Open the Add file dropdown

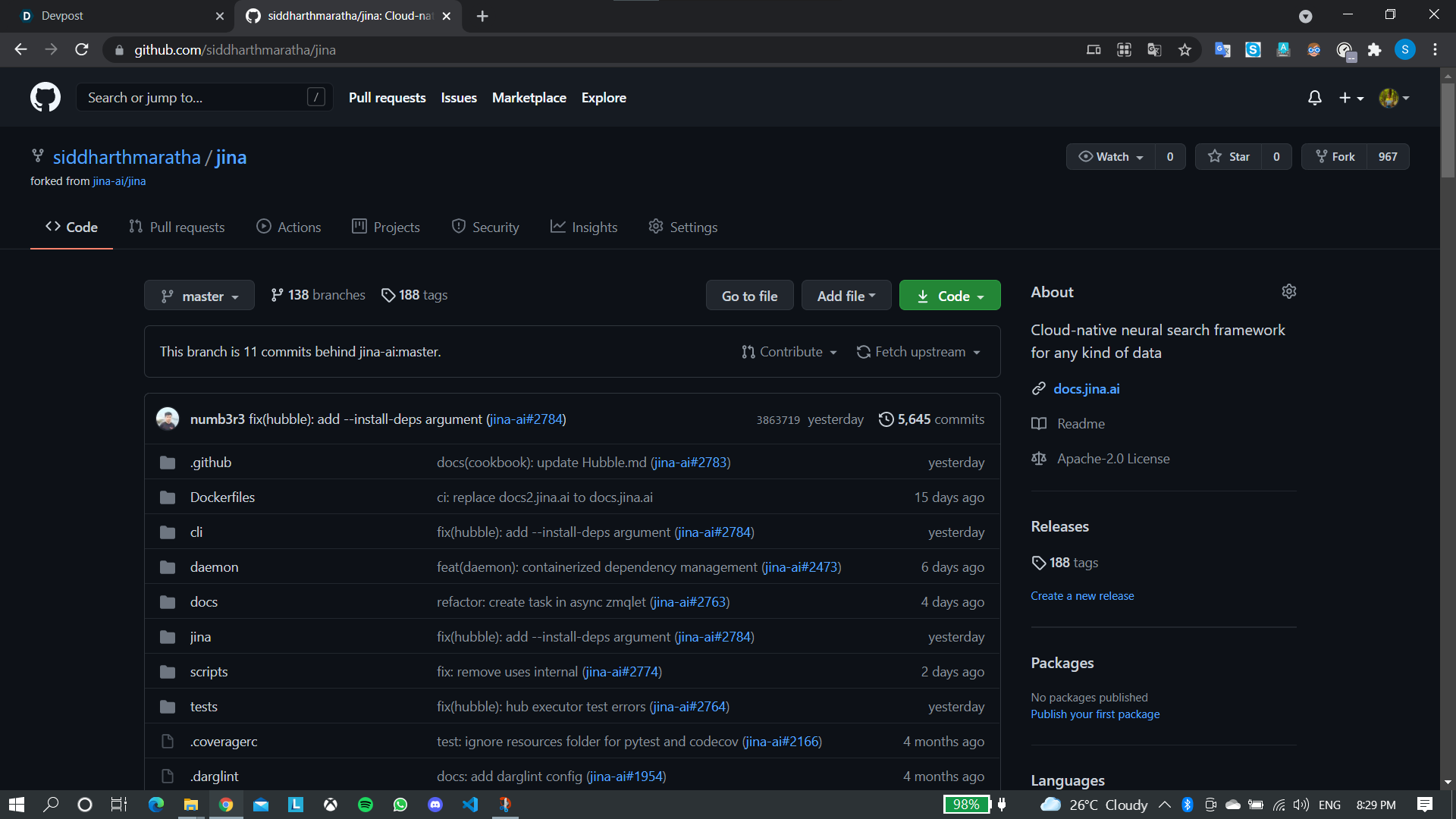[846, 296]
